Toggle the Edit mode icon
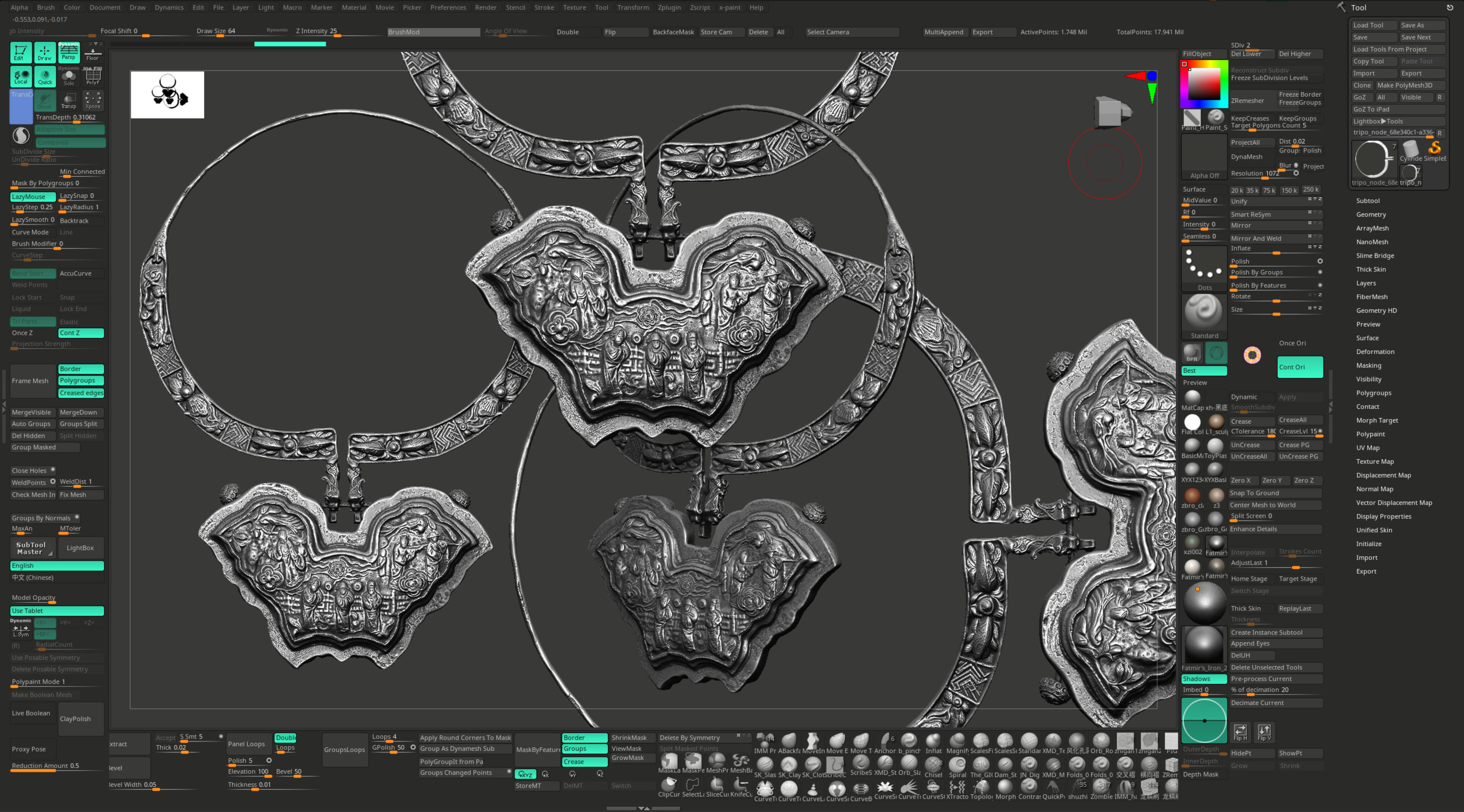This screenshot has height=812, width=1464. pyautogui.click(x=21, y=52)
